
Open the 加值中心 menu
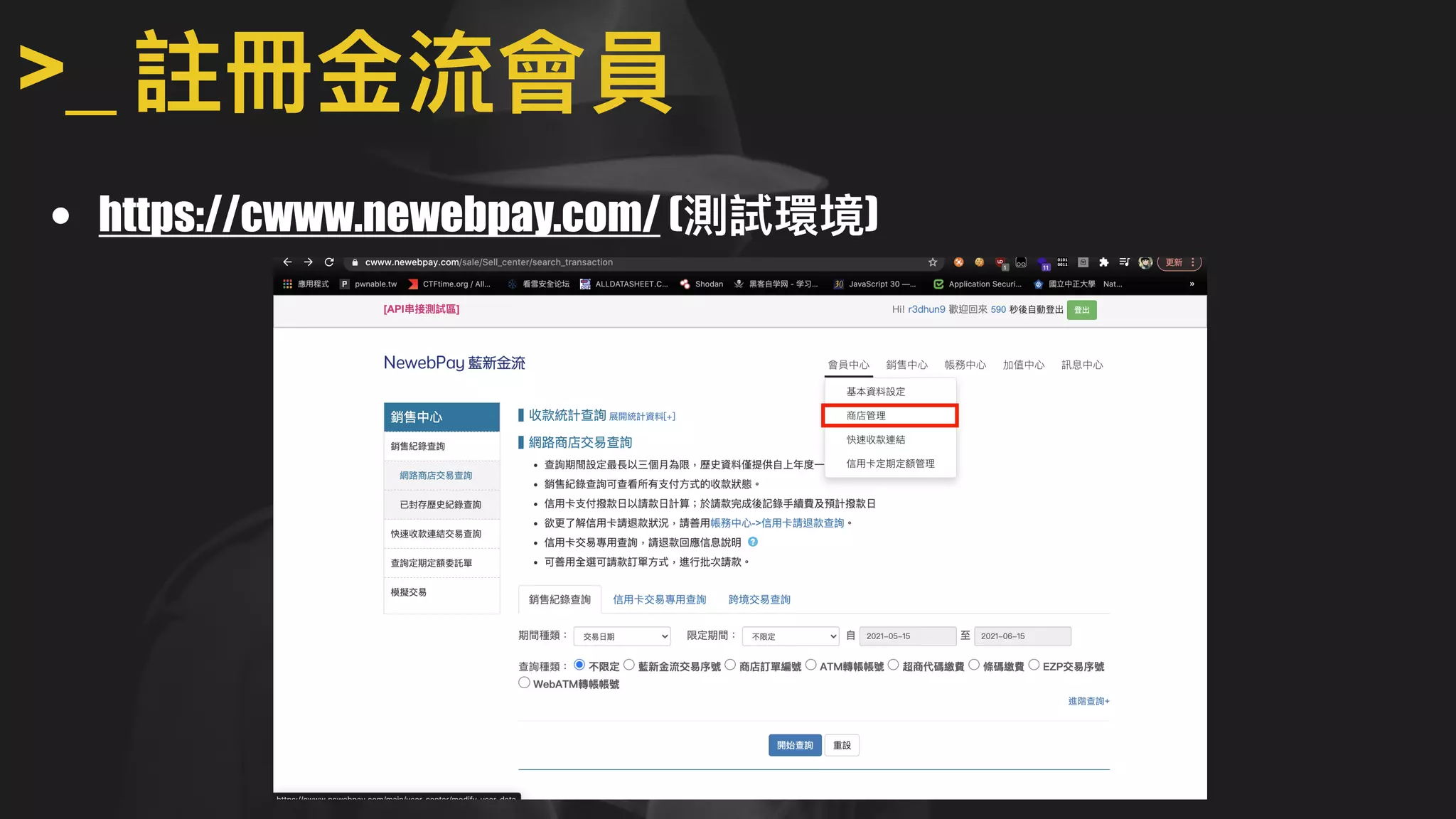(1023, 365)
